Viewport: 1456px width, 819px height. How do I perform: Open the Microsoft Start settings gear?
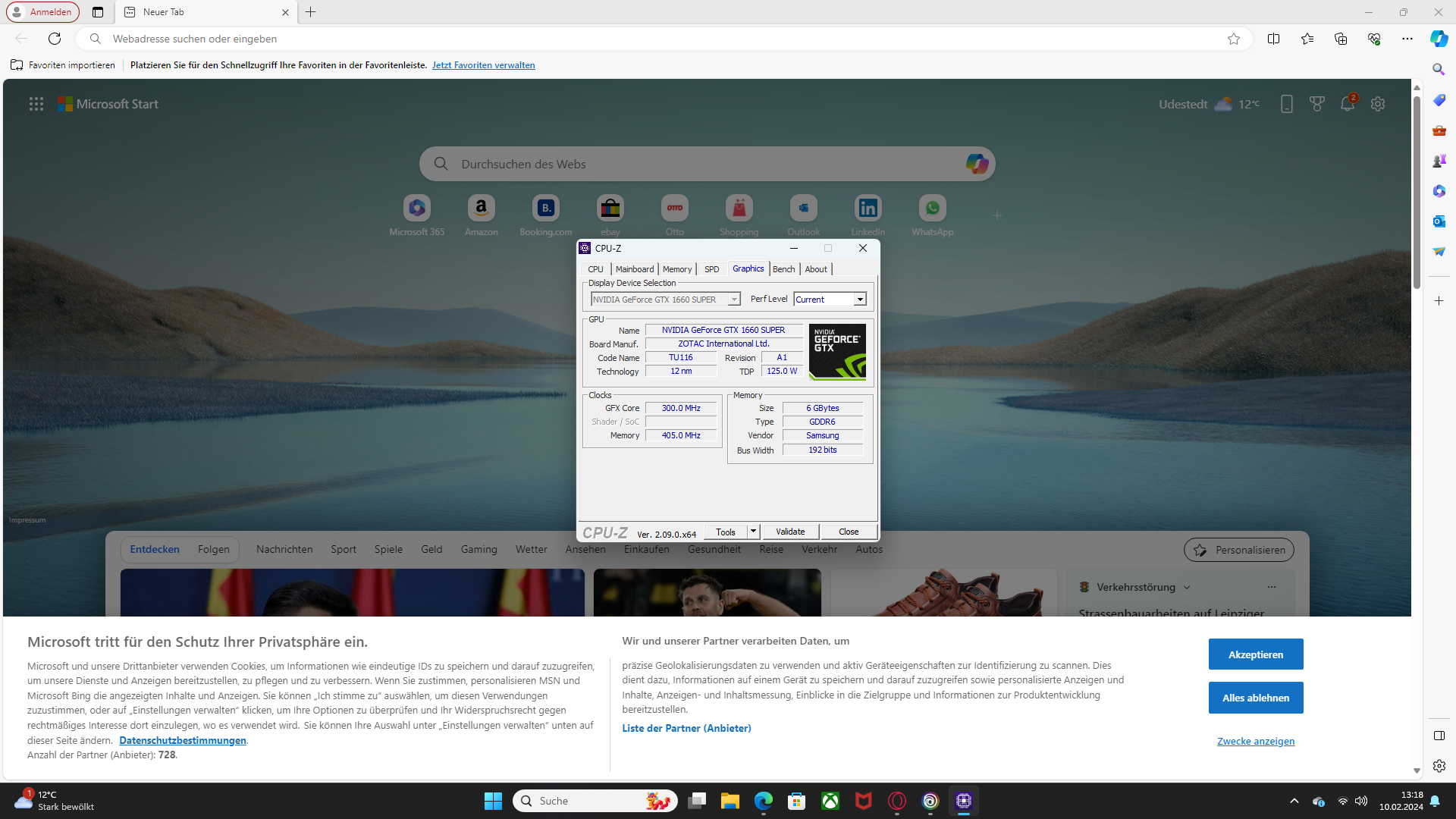point(1378,104)
